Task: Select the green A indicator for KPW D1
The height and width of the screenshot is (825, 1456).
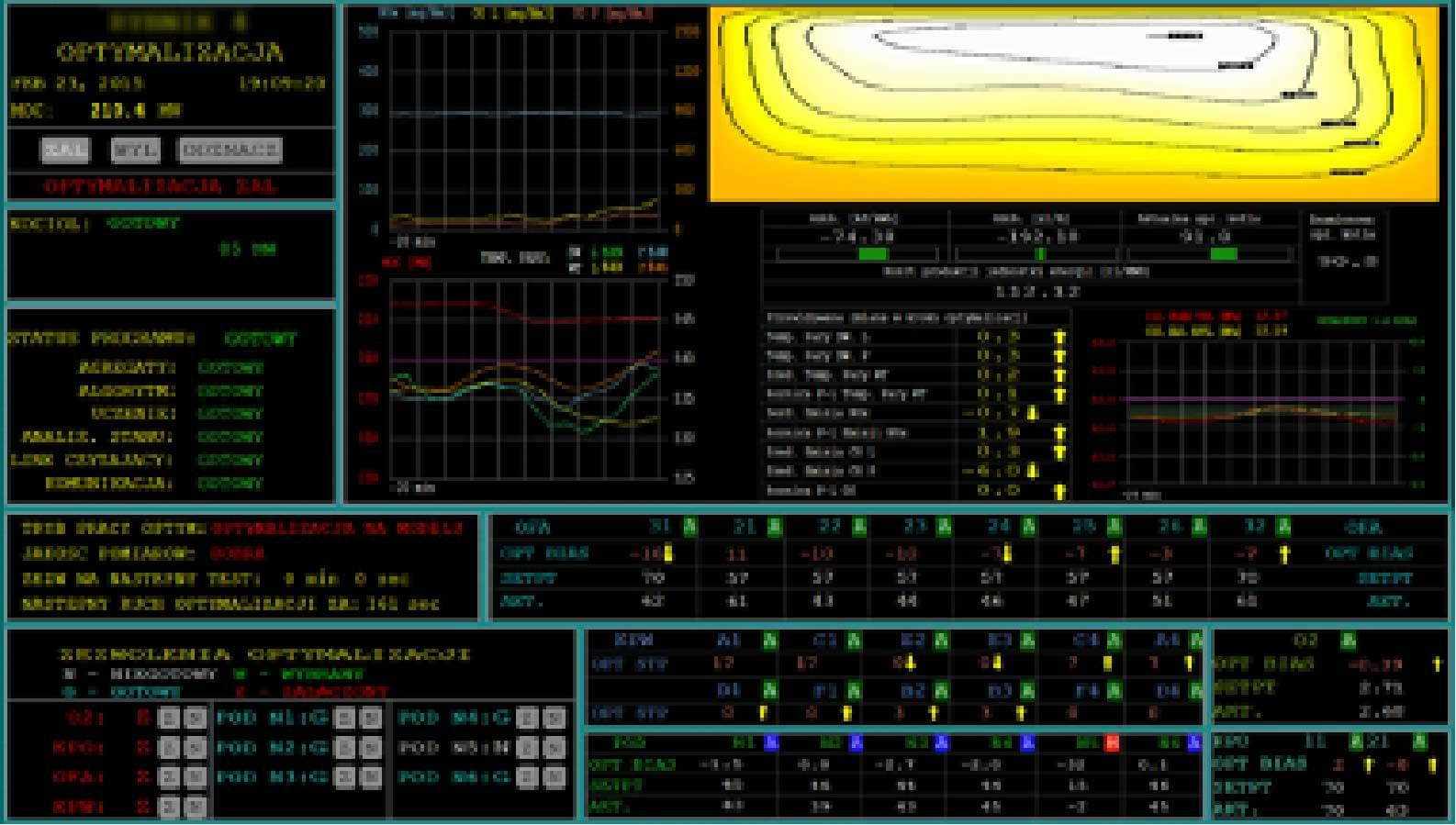Action: click(769, 689)
